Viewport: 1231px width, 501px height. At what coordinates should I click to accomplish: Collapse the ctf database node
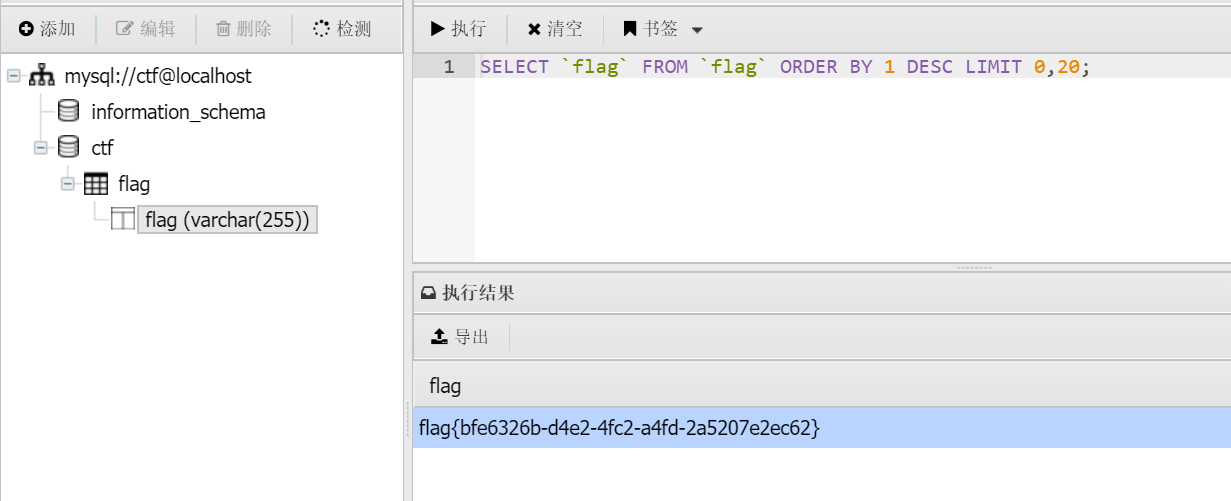(x=40, y=148)
